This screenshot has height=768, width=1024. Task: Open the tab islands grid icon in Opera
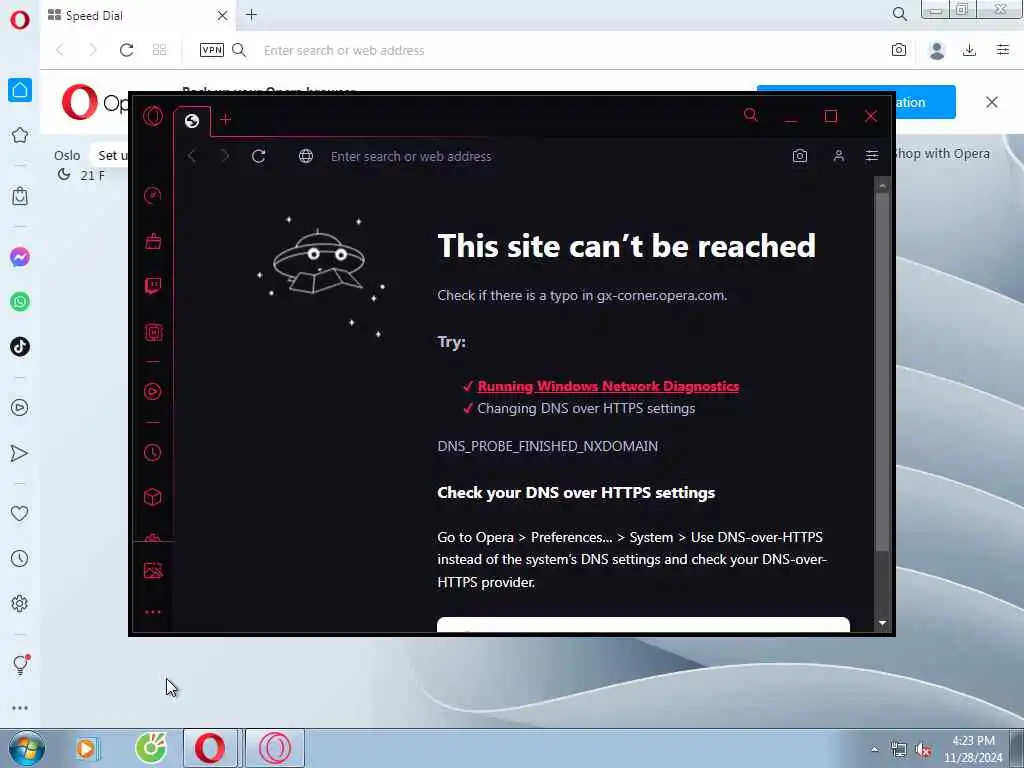159,50
